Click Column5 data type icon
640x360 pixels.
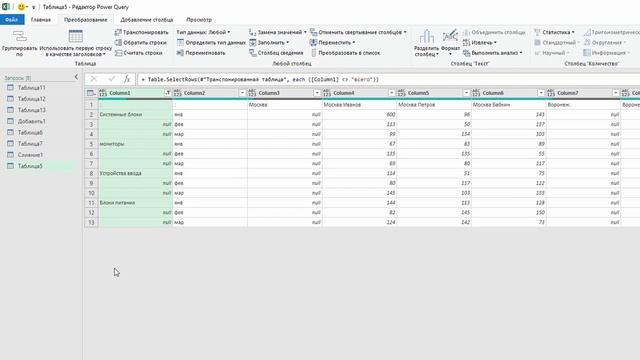click(x=402, y=93)
